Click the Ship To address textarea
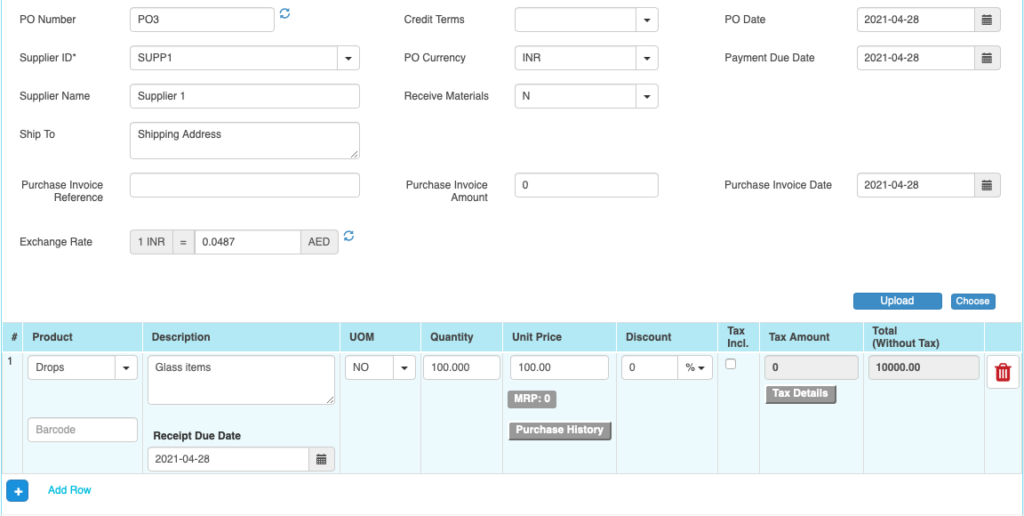 pyautogui.click(x=245, y=140)
